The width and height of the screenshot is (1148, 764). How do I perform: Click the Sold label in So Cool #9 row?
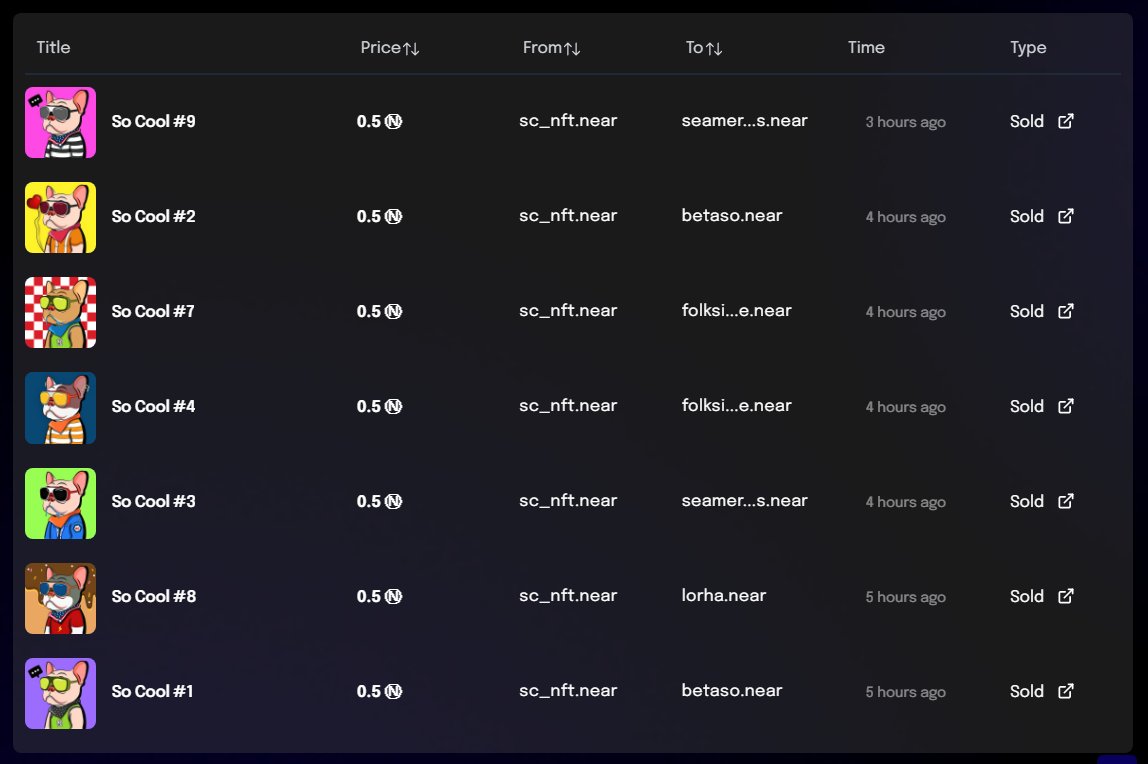[1026, 121]
